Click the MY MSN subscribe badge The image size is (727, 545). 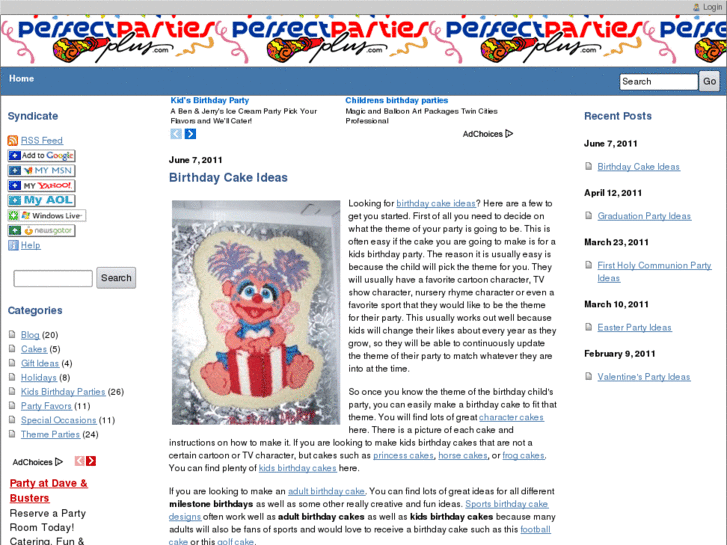coord(41,171)
